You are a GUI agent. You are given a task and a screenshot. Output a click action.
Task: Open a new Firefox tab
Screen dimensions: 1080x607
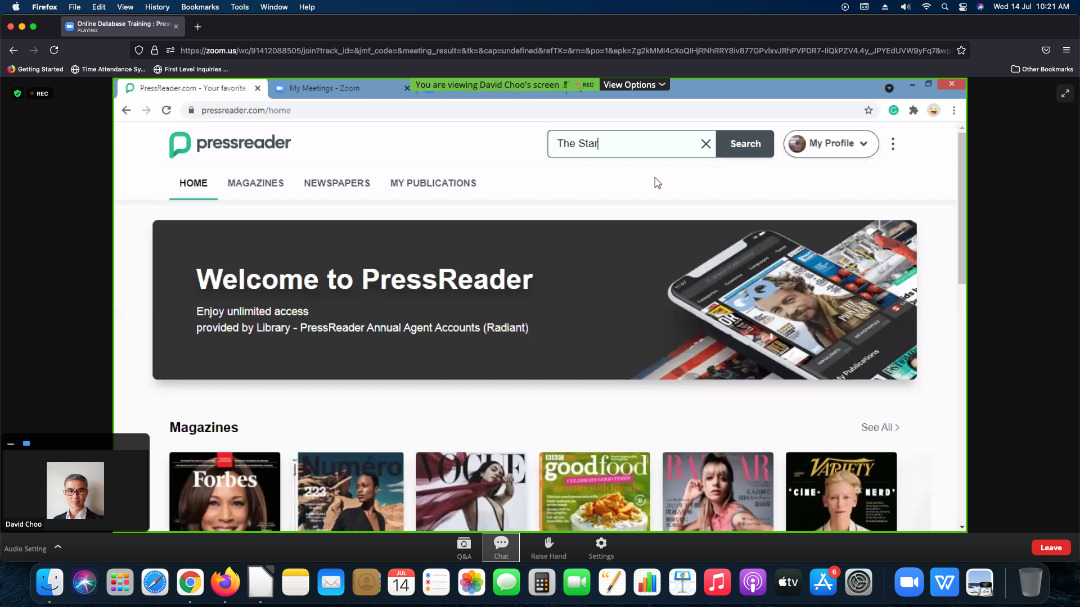(198, 27)
